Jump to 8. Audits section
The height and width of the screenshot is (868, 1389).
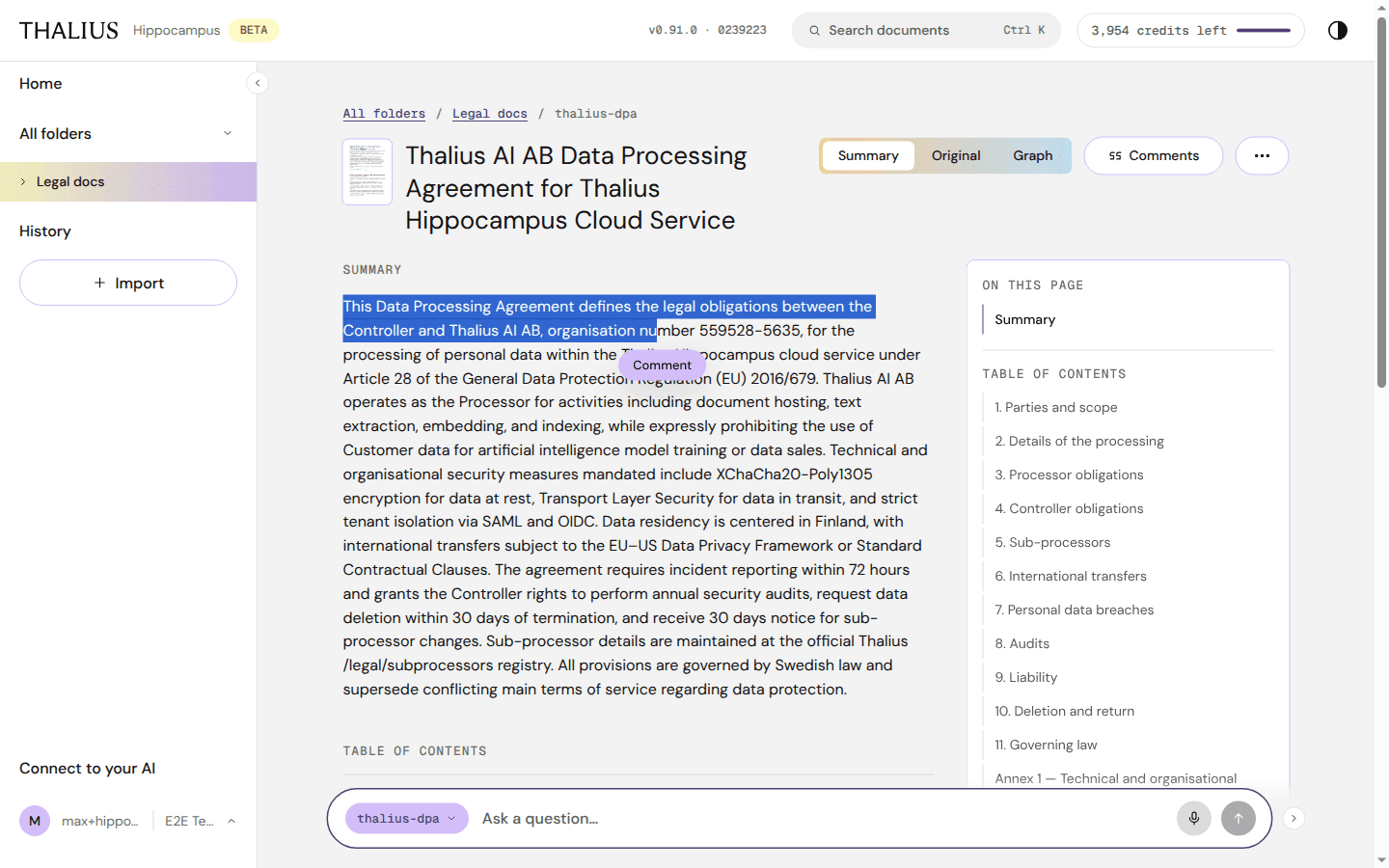click(x=1022, y=644)
